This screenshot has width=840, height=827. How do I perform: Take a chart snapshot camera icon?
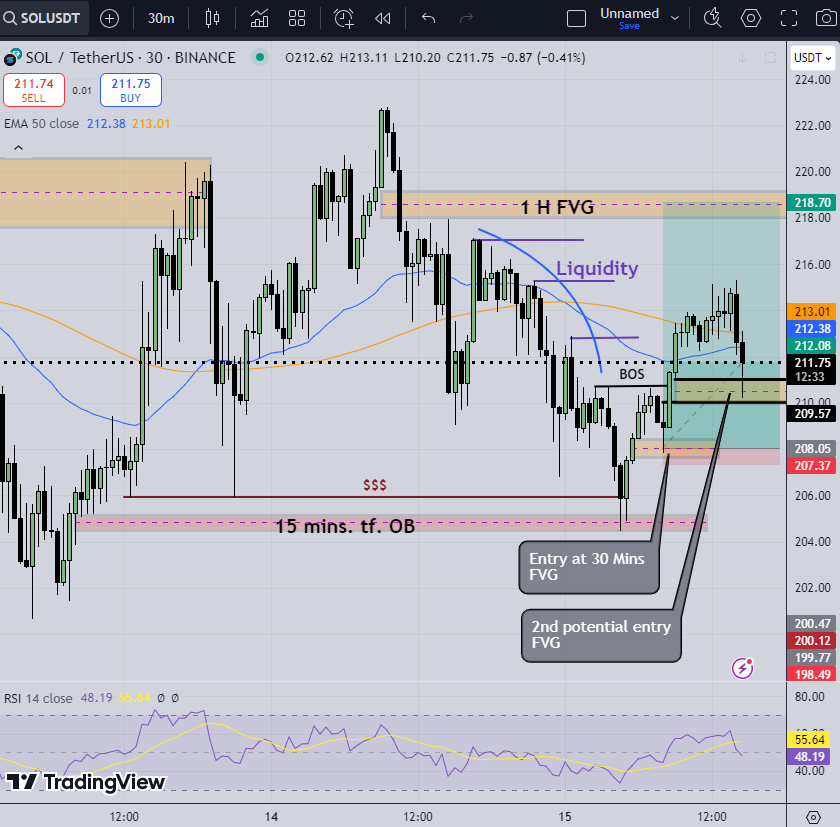pyautogui.click(x=826, y=18)
